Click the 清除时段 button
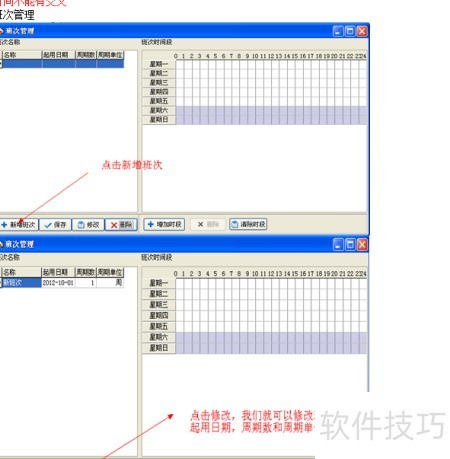This screenshot has height=459, width=450. click(248, 224)
